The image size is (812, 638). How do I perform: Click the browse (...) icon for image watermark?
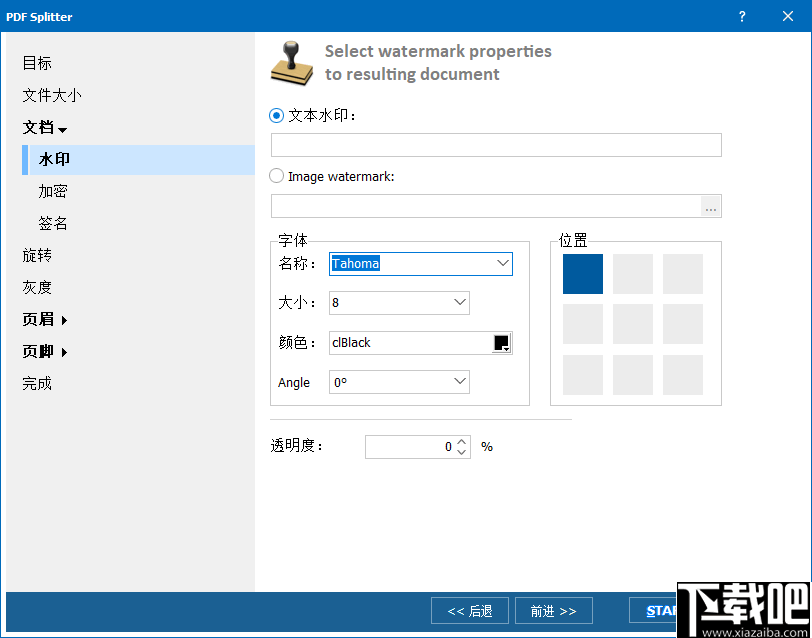click(x=711, y=207)
